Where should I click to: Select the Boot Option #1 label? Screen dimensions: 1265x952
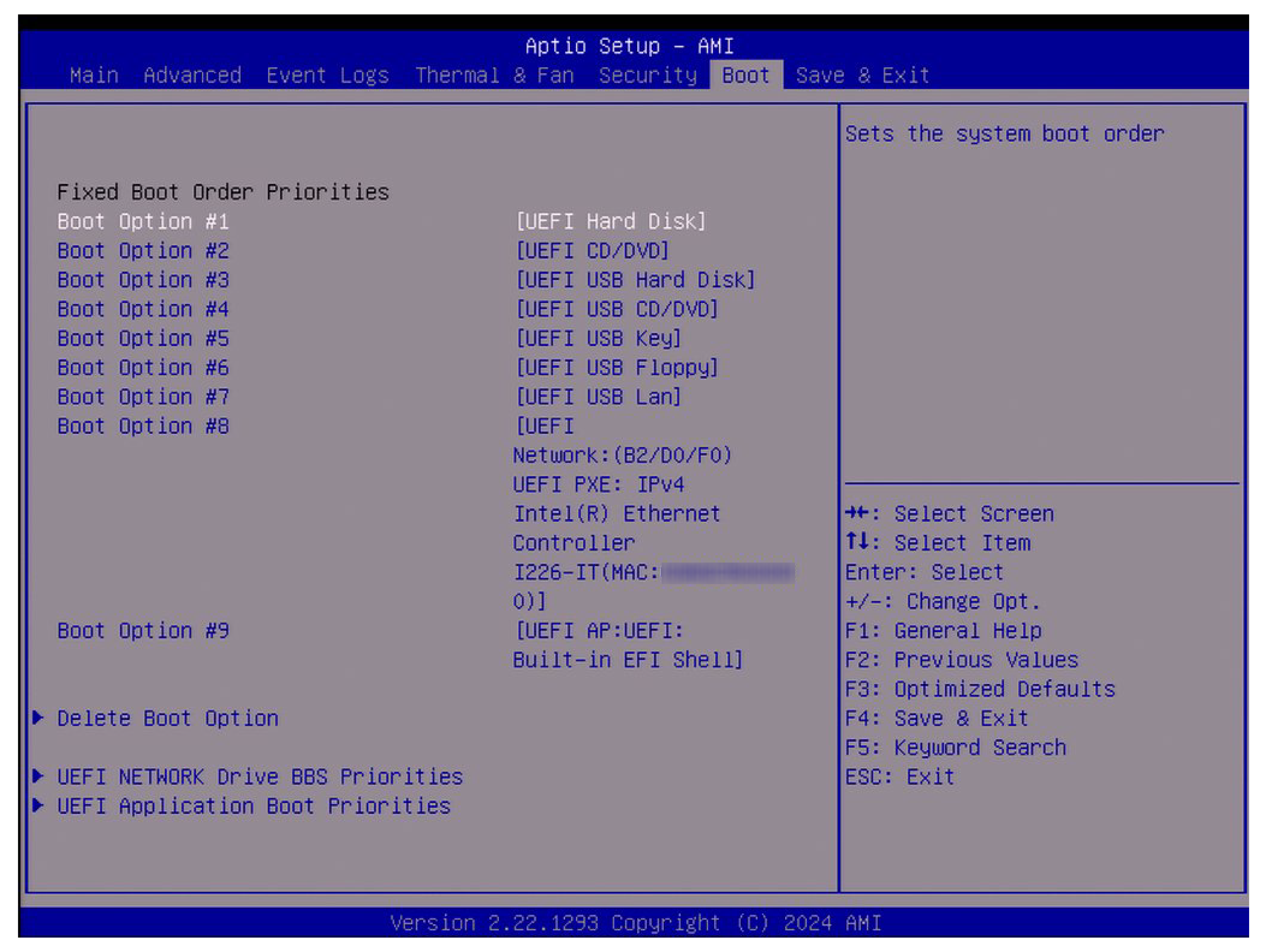coord(143,221)
